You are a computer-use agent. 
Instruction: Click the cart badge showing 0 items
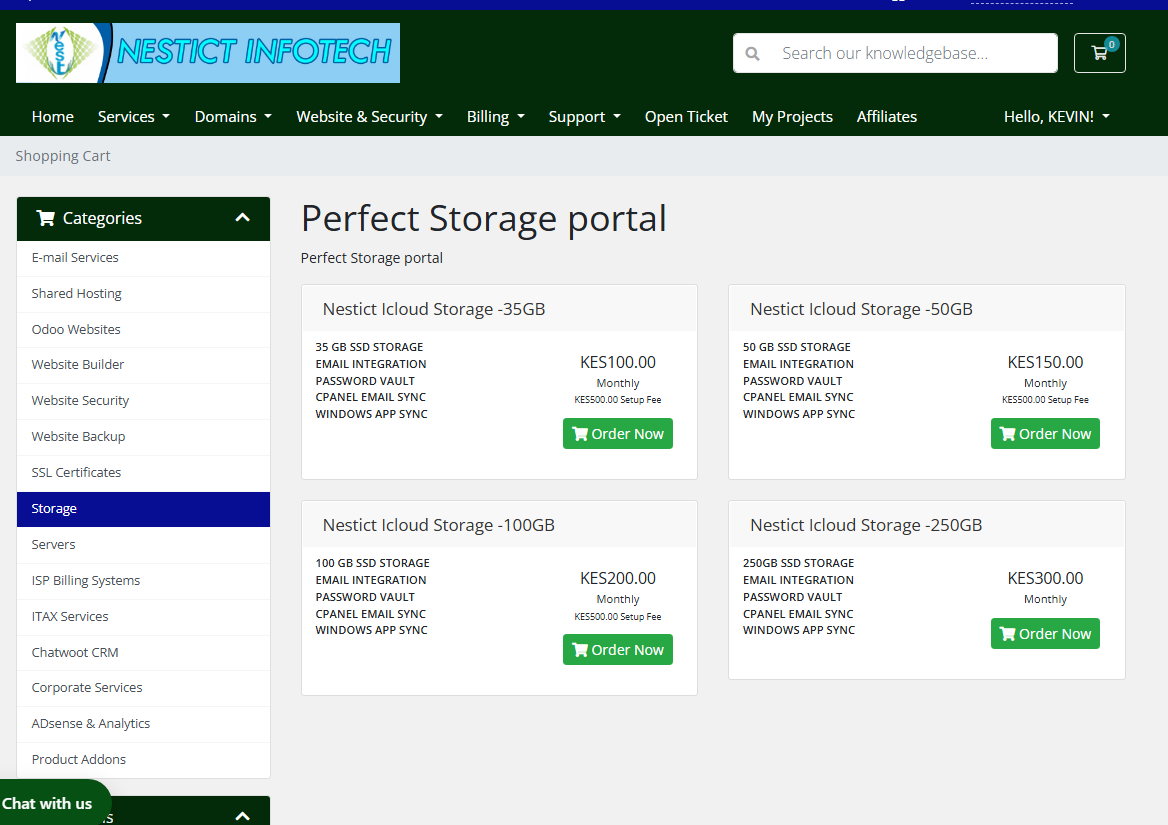[1110, 43]
